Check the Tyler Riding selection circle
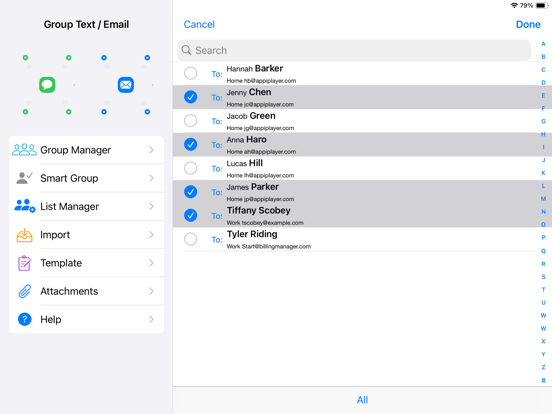Viewport: 552px width, 414px height. point(190,239)
